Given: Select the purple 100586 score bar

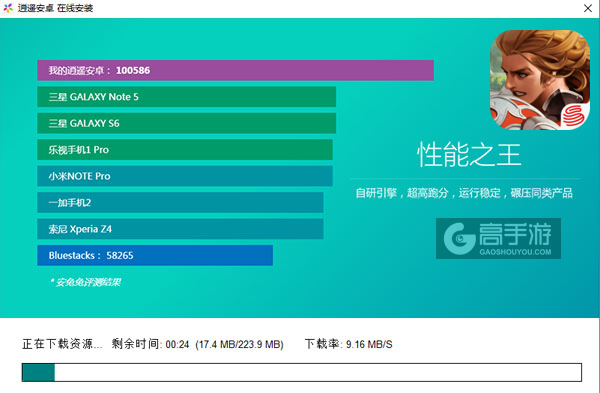Looking at the screenshot, I should coord(235,70).
